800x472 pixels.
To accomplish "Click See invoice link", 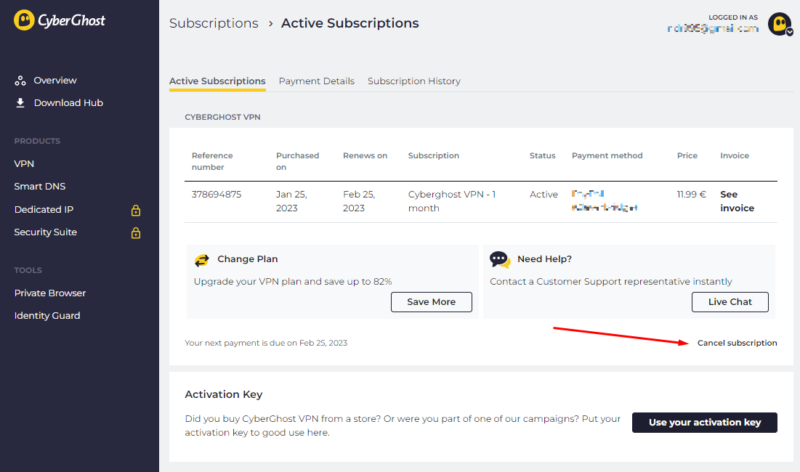I will (737, 201).
